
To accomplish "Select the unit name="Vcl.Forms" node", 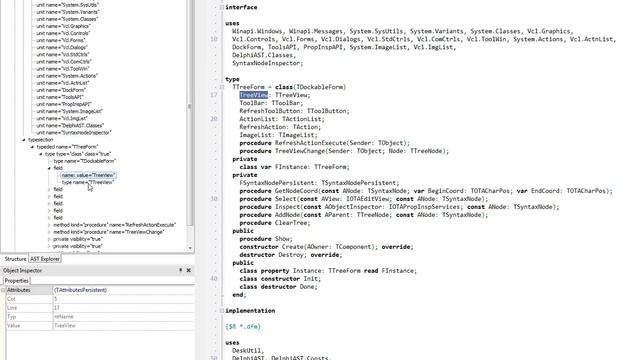I will tap(60, 40).
